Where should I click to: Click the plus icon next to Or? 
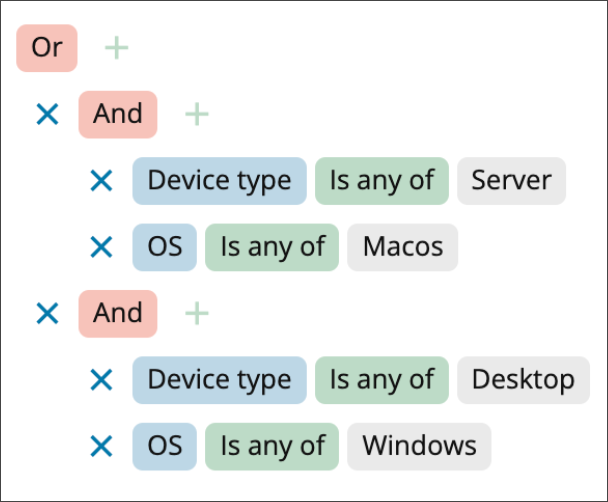[x=117, y=48]
